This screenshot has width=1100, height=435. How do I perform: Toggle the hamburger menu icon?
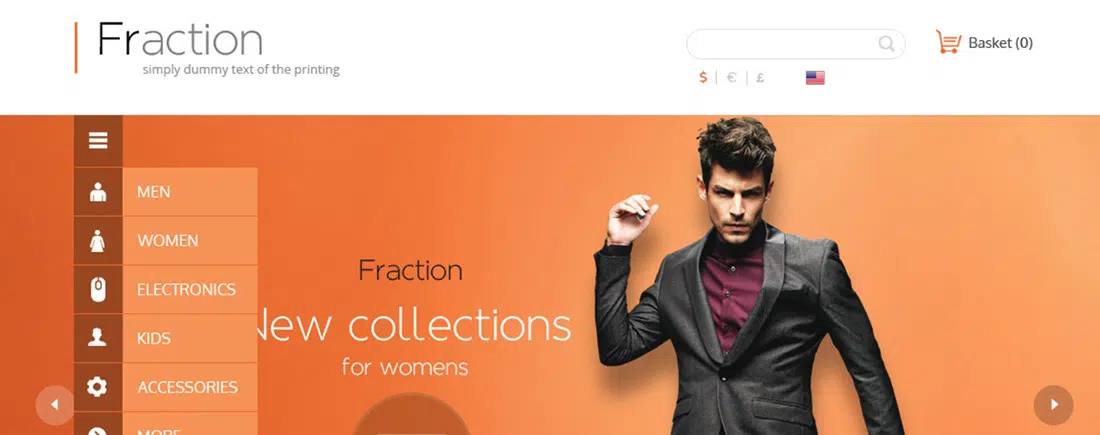(x=98, y=141)
